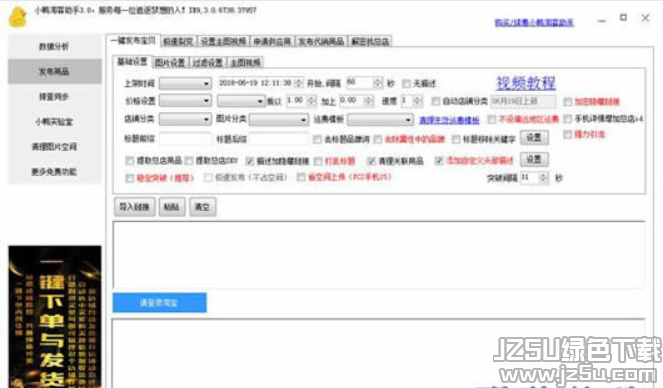663x388 pixels.
Task: Toggle the 自动店铺分类 checkbox
Action: tap(436, 101)
